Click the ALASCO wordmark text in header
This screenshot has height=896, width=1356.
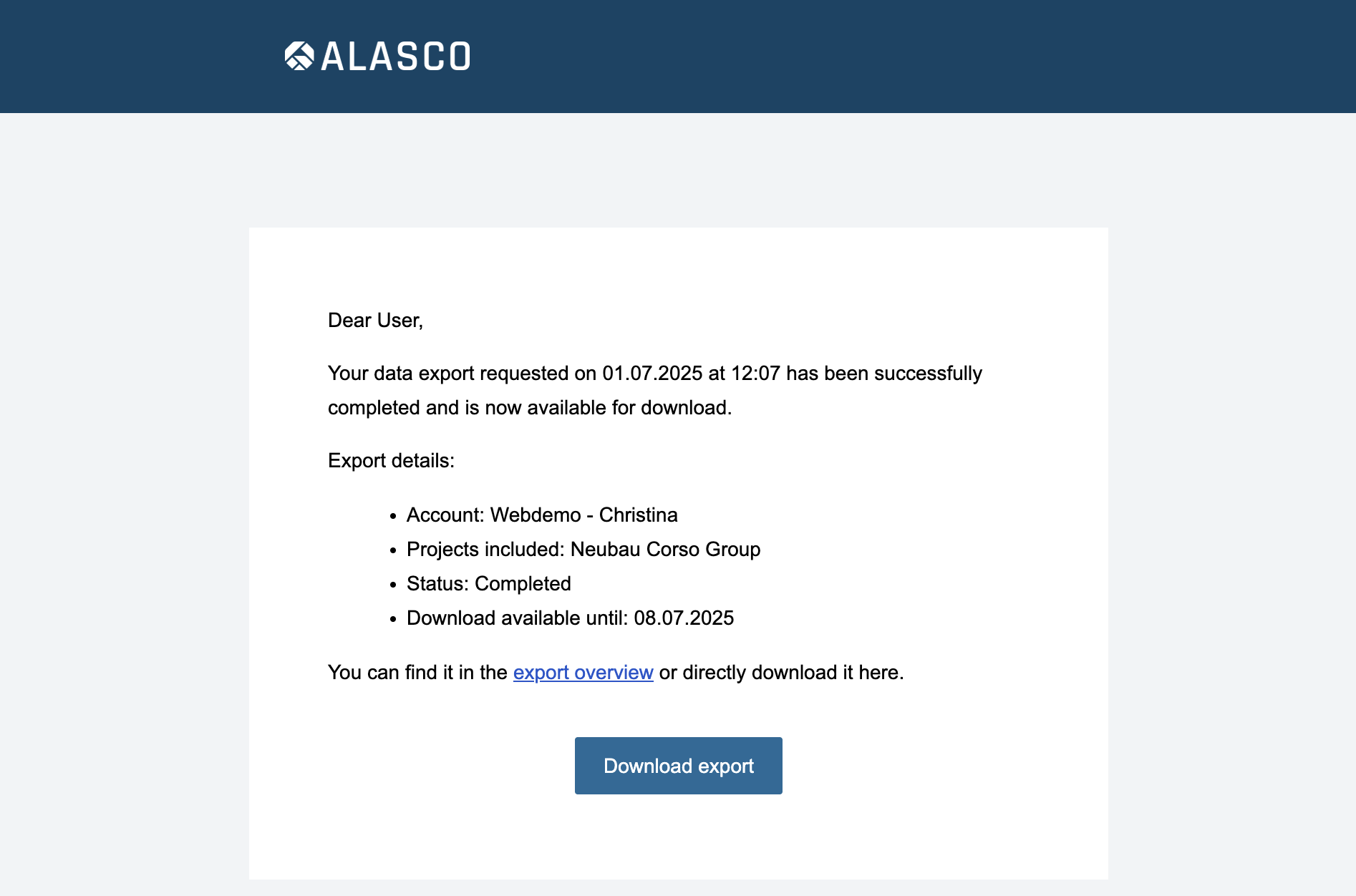(x=395, y=57)
